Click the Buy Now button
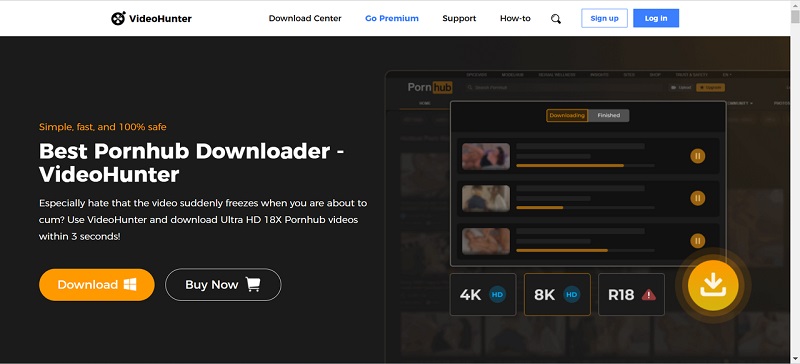Screen dimensions: 800x364 coord(223,285)
